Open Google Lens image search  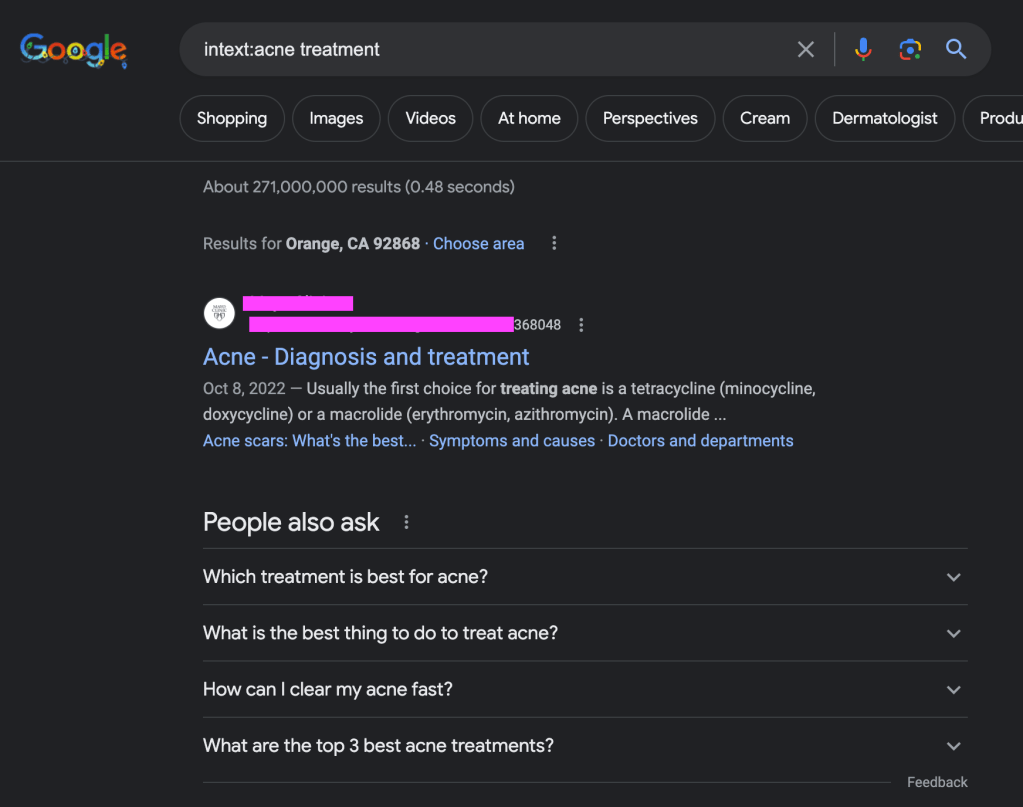pos(909,49)
